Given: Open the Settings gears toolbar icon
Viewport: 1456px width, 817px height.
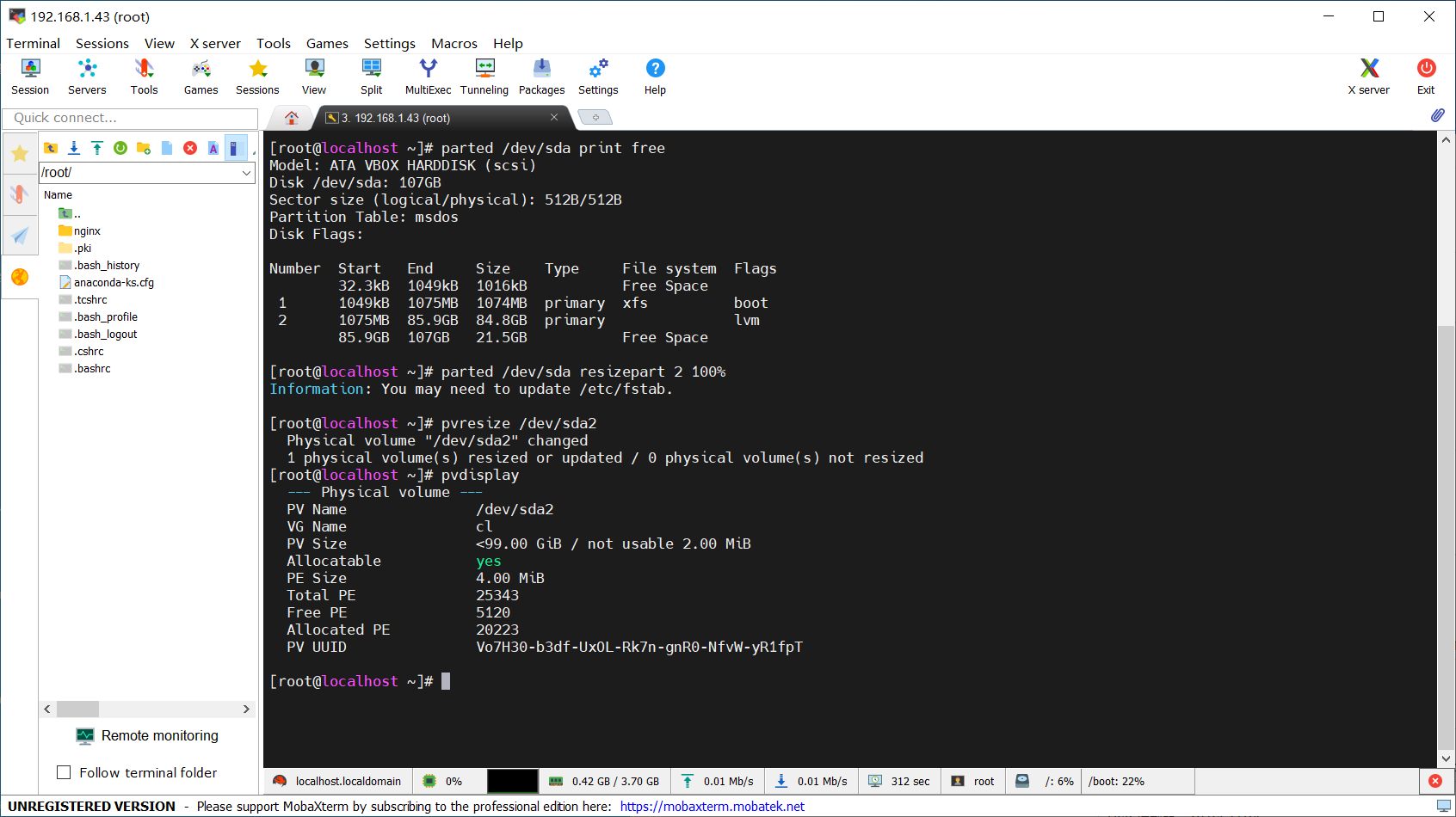Looking at the screenshot, I should point(598,77).
